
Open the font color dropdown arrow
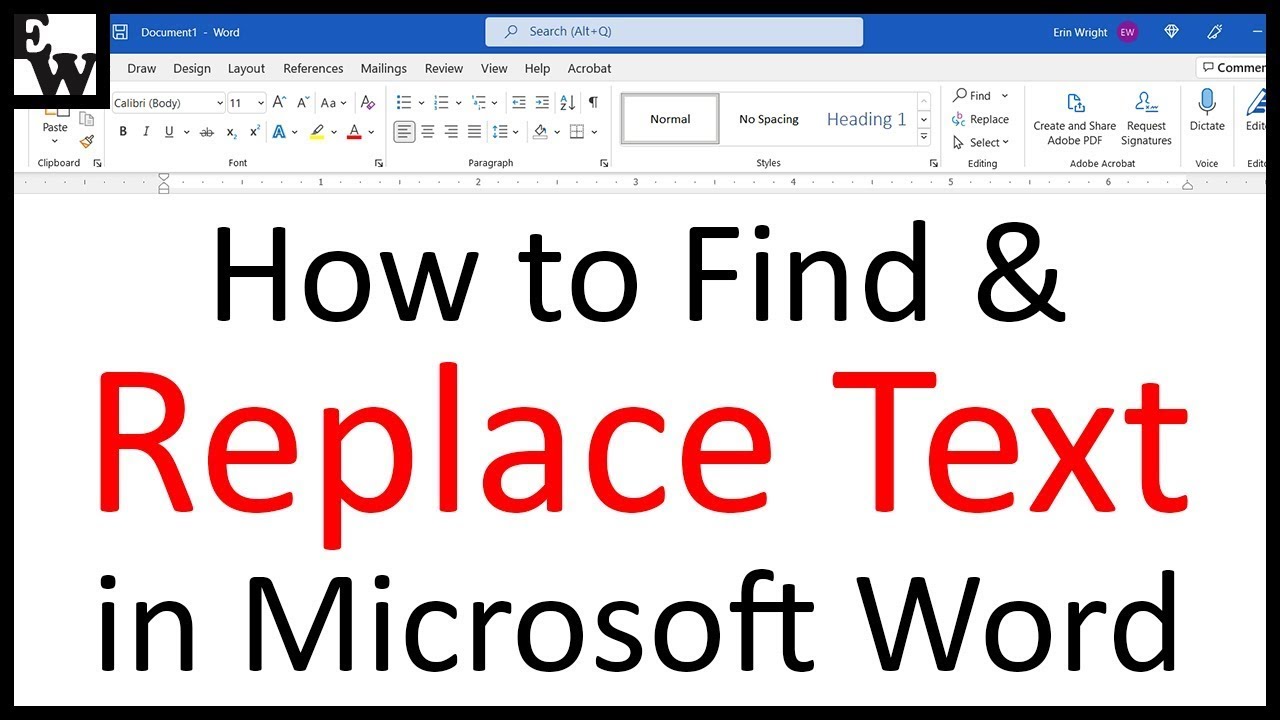[371, 132]
